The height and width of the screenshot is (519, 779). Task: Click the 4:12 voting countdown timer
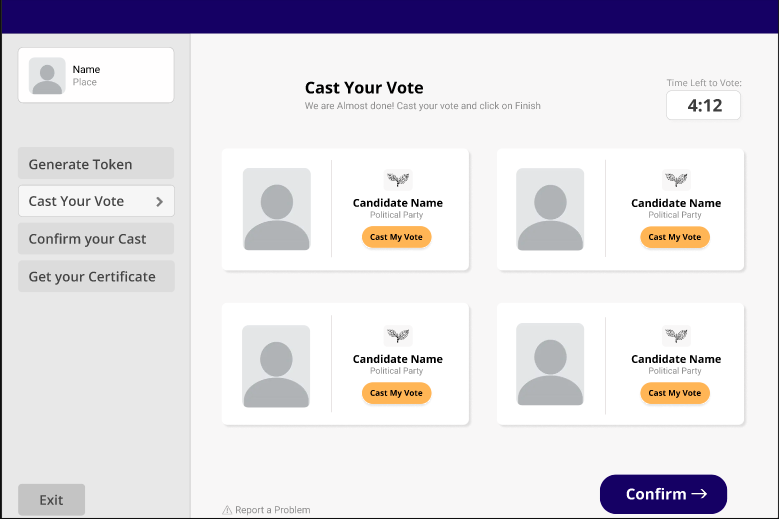(x=704, y=105)
